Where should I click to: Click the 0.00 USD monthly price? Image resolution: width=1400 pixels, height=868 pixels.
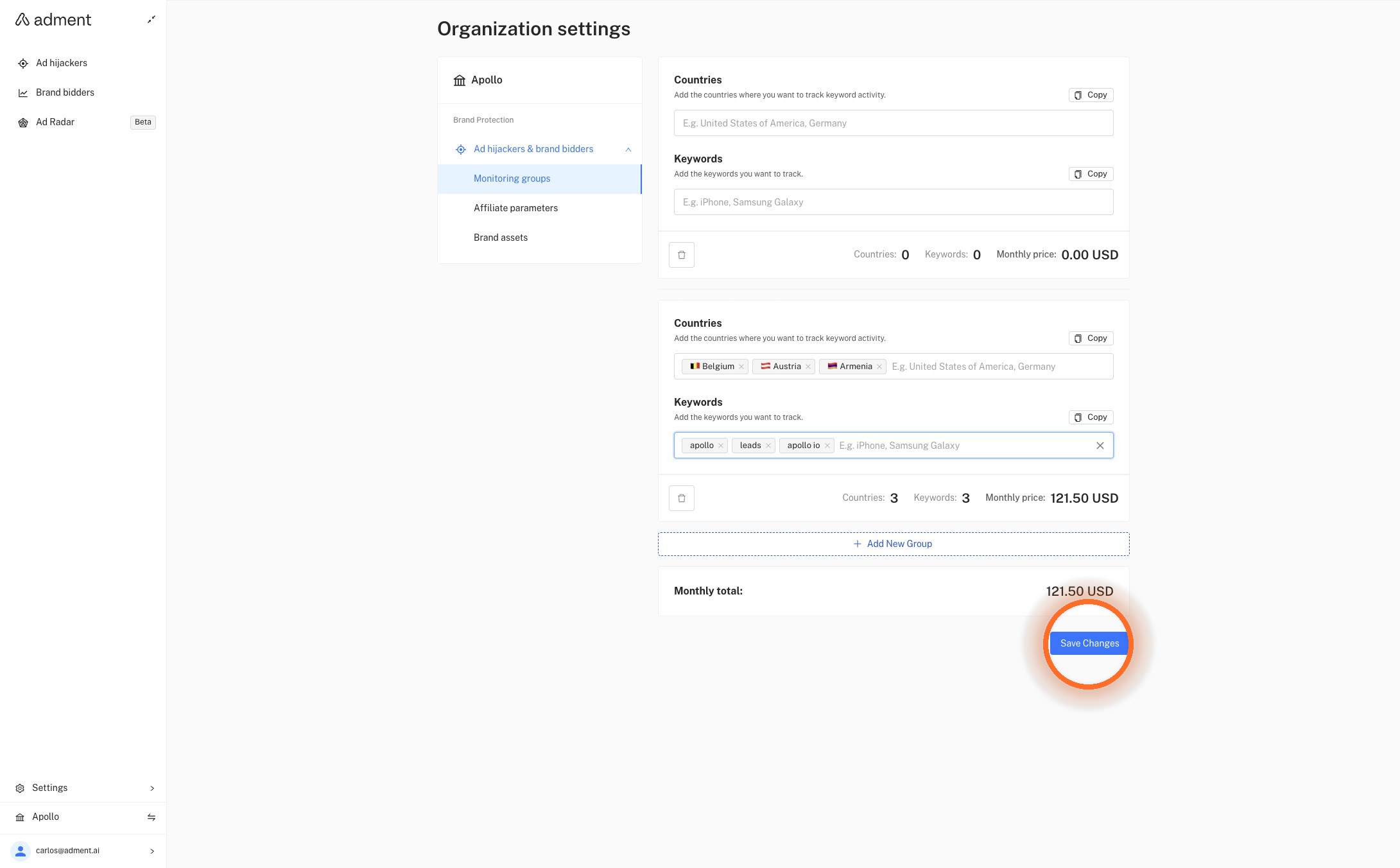pyautogui.click(x=1090, y=255)
